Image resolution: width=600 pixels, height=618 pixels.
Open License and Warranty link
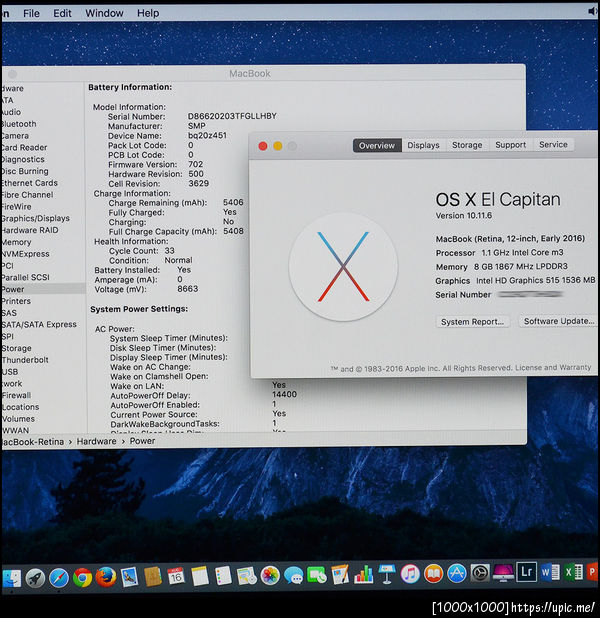click(553, 367)
